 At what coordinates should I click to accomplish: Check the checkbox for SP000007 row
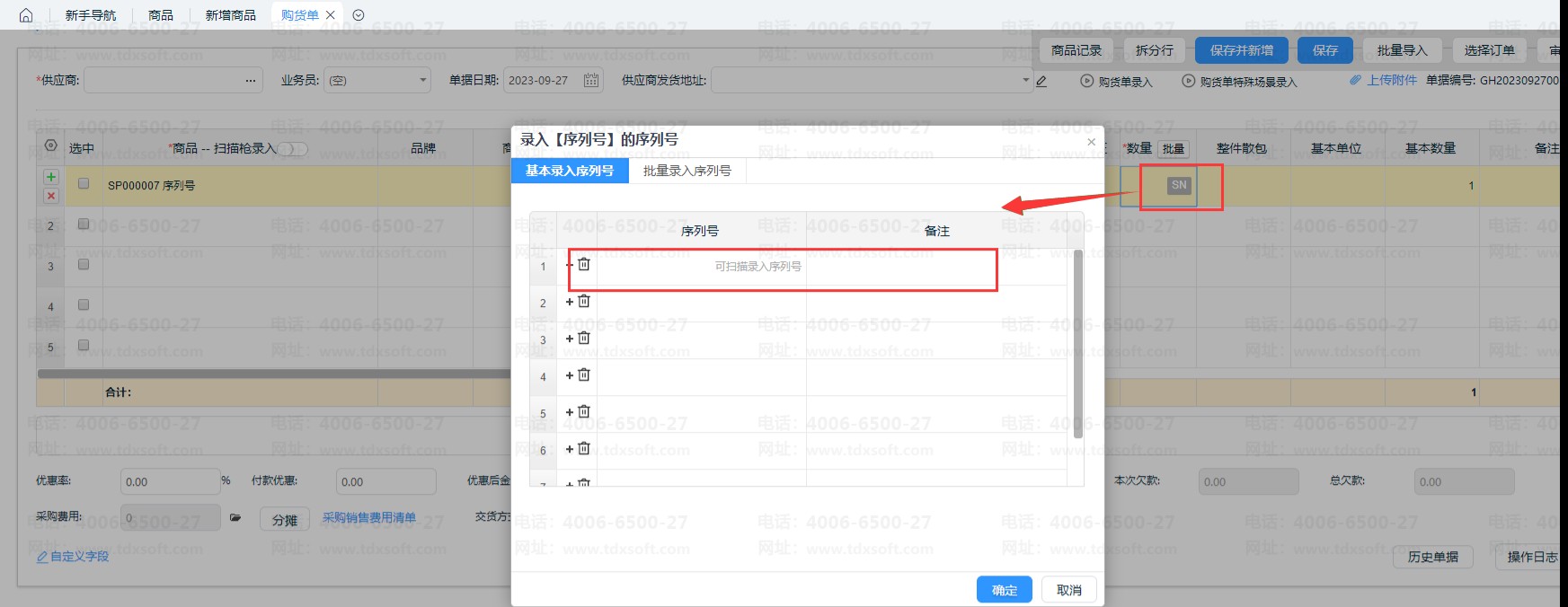84,184
